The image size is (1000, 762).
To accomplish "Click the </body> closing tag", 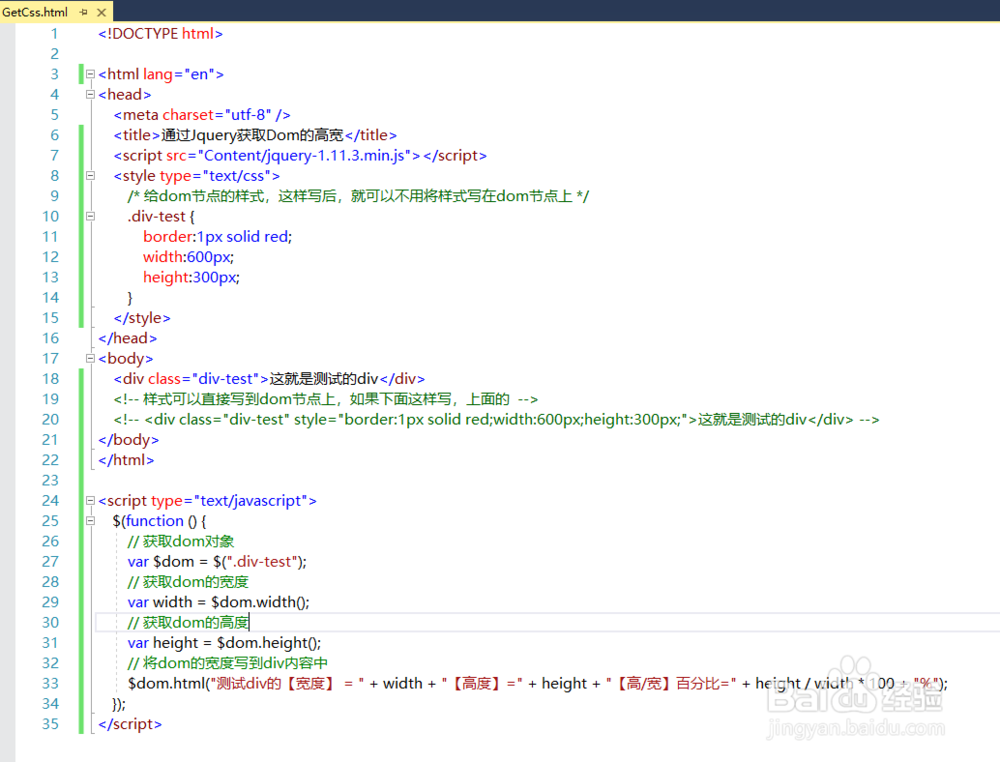I will (x=129, y=440).
